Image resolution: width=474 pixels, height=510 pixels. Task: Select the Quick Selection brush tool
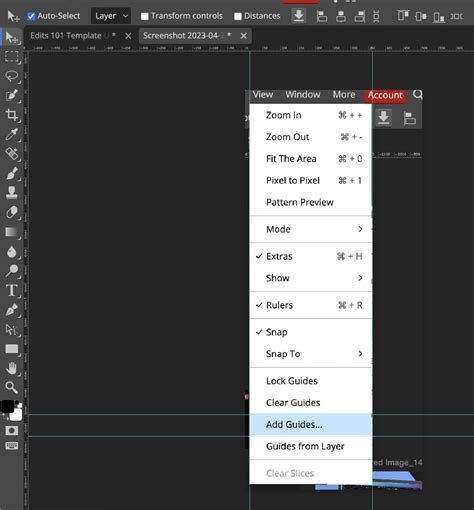click(12, 95)
